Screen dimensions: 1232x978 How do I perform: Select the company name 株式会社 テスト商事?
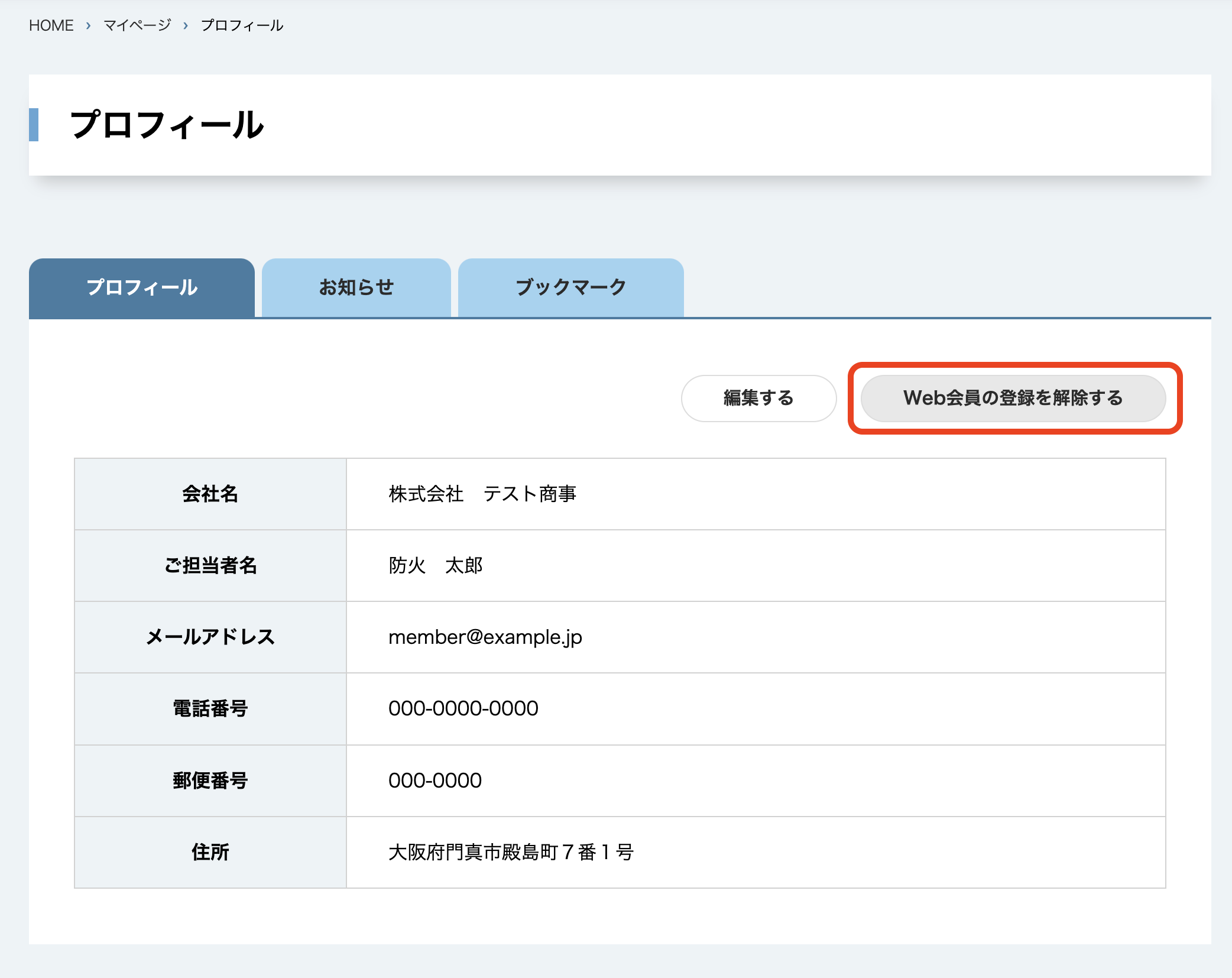[x=483, y=494]
